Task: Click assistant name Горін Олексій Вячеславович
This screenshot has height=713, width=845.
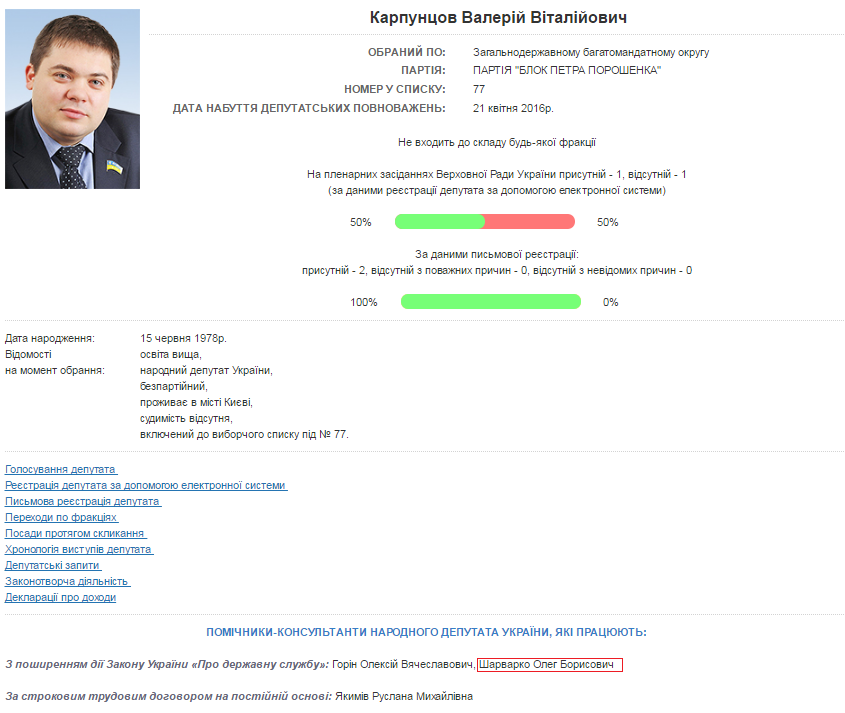Action: point(403,664)
